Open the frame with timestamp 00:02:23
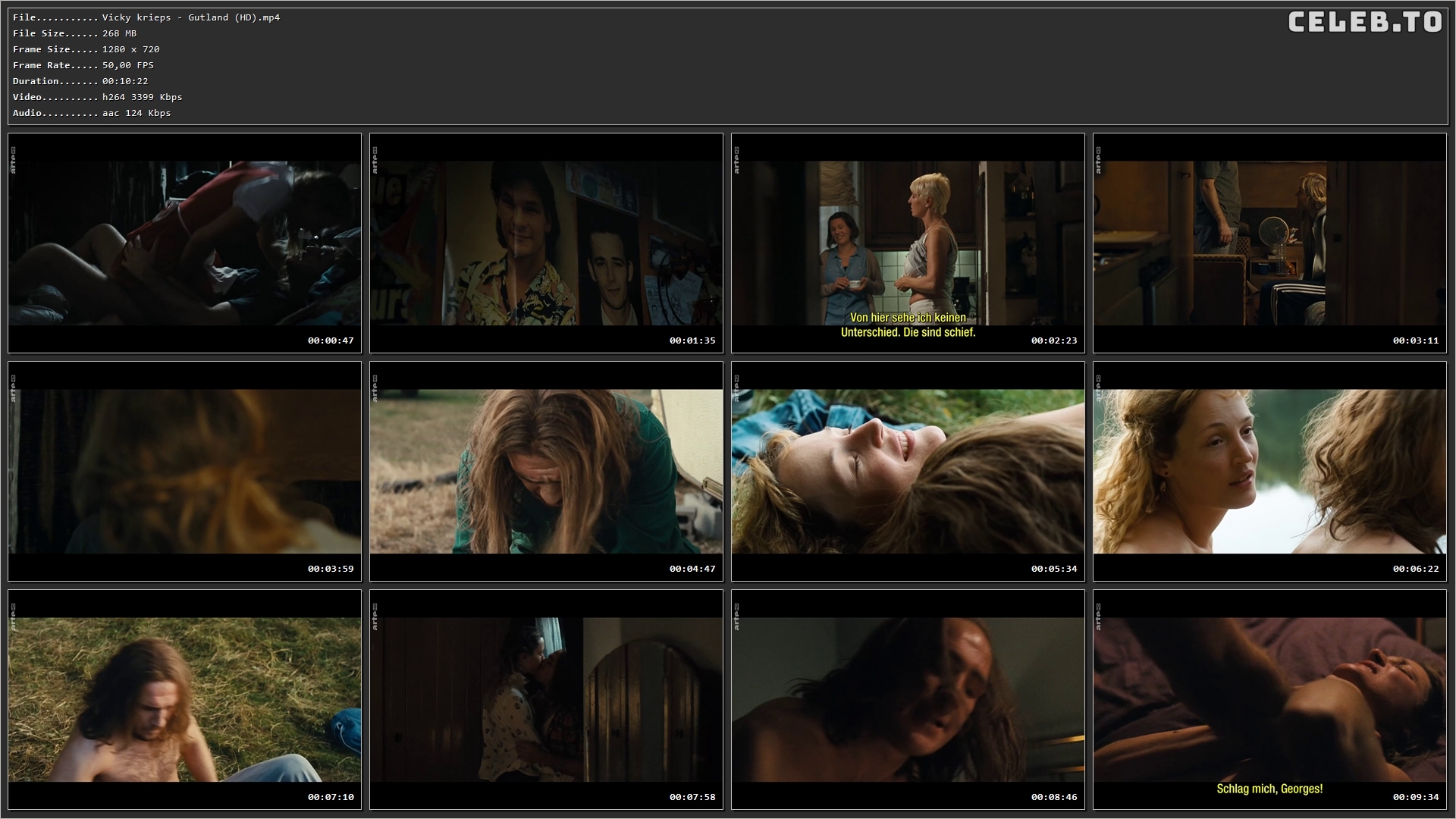1456x819 pixels. coord(908,243)
